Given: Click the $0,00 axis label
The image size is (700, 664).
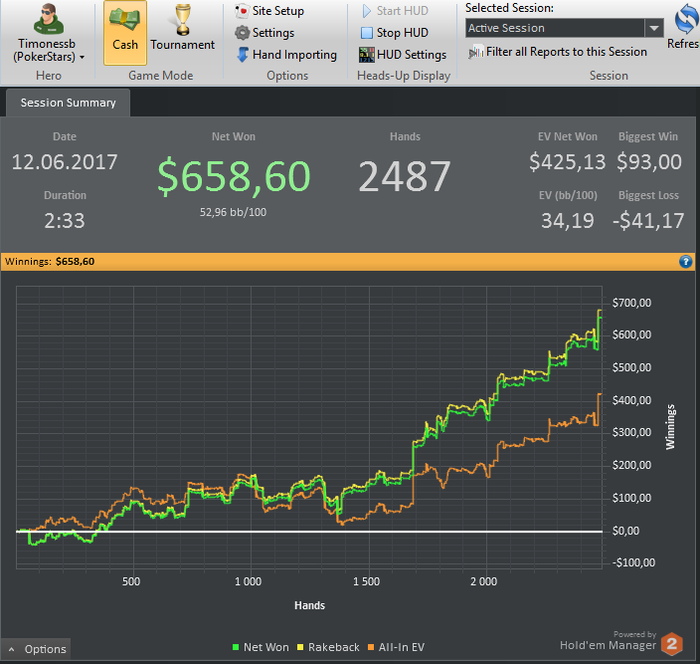Looking at the screenshot, I should coord(625,531).
